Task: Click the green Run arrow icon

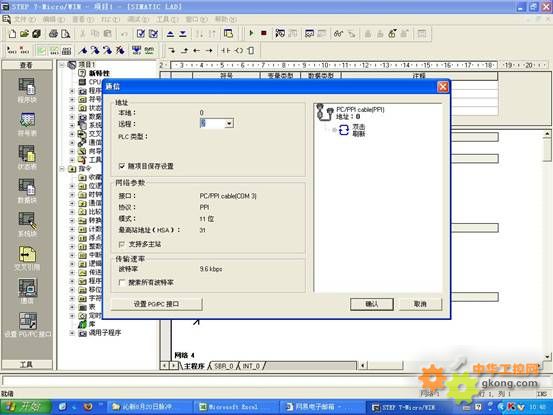Action: point(251,33)
